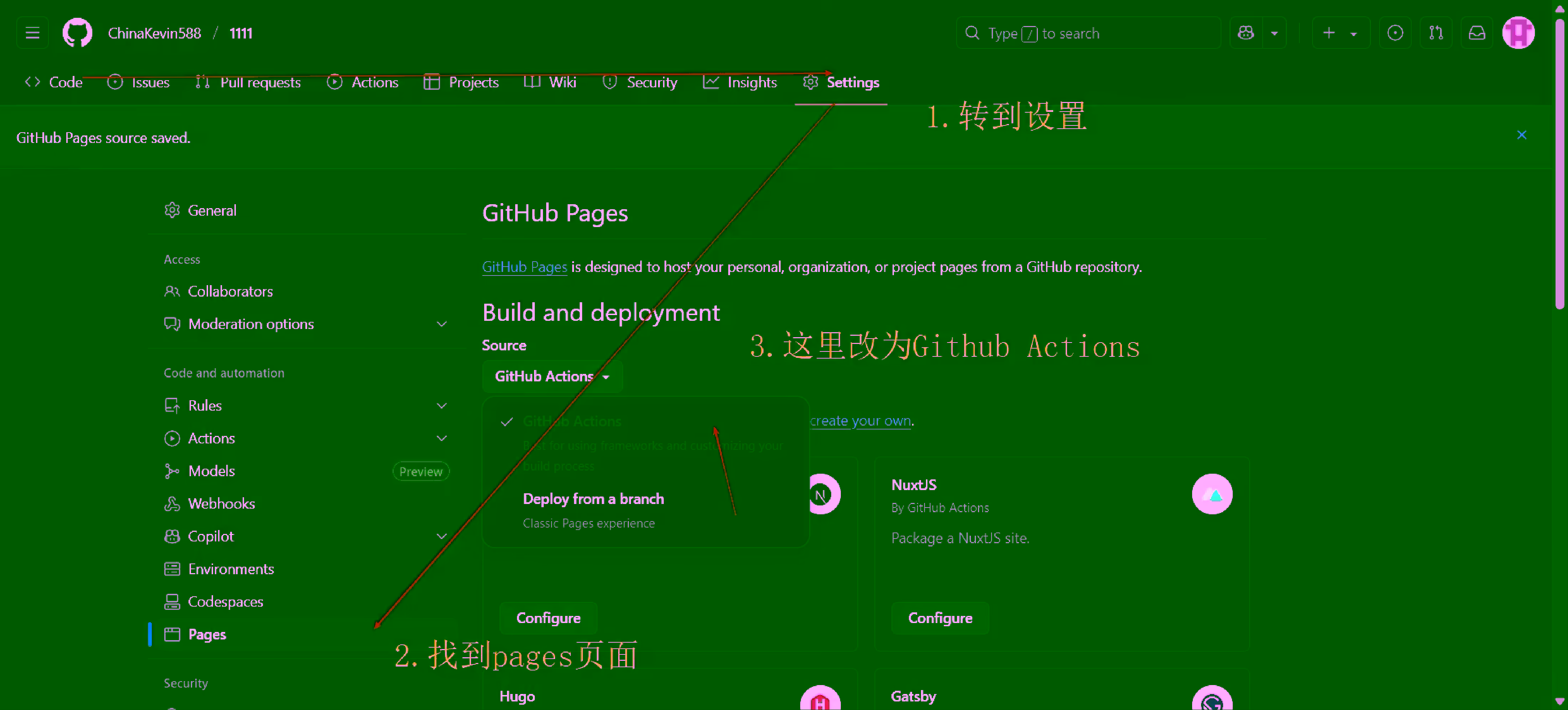The image size is (1568, 710).
Task: Open the ChinaKevin588 owner link
Action: click(x=155, y=34)
